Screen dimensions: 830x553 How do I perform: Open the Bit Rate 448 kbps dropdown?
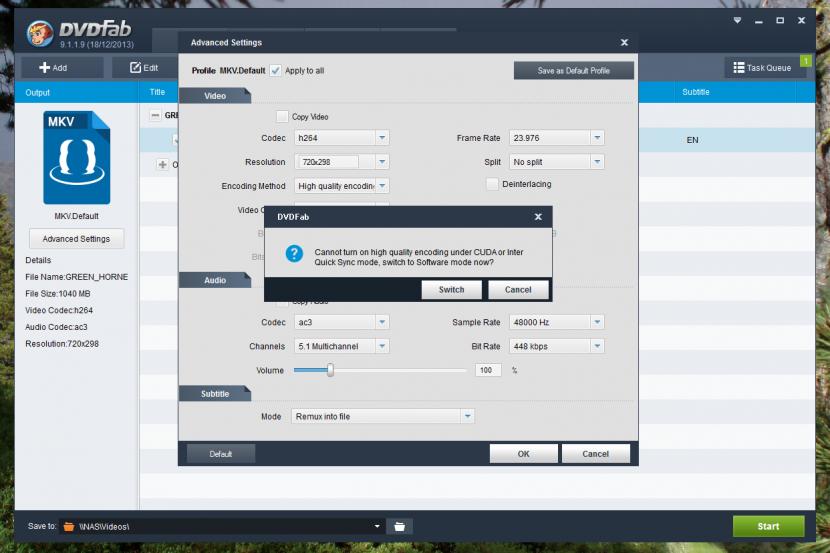coord(556,346)
